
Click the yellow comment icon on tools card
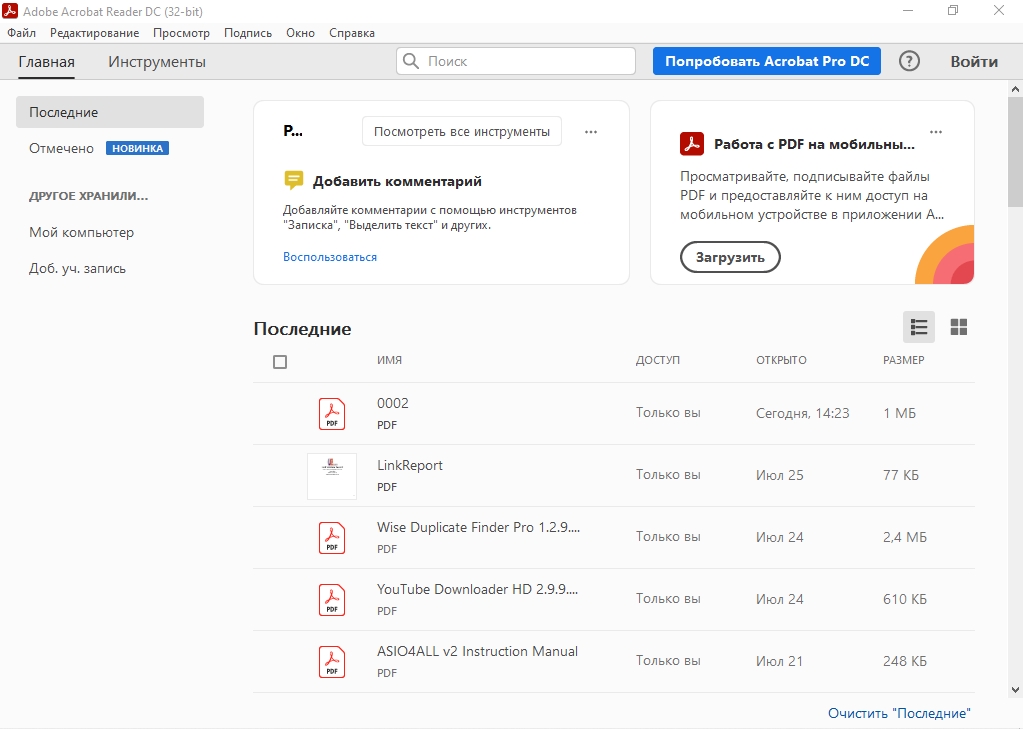pyautogui.click(x=294, y=181)
